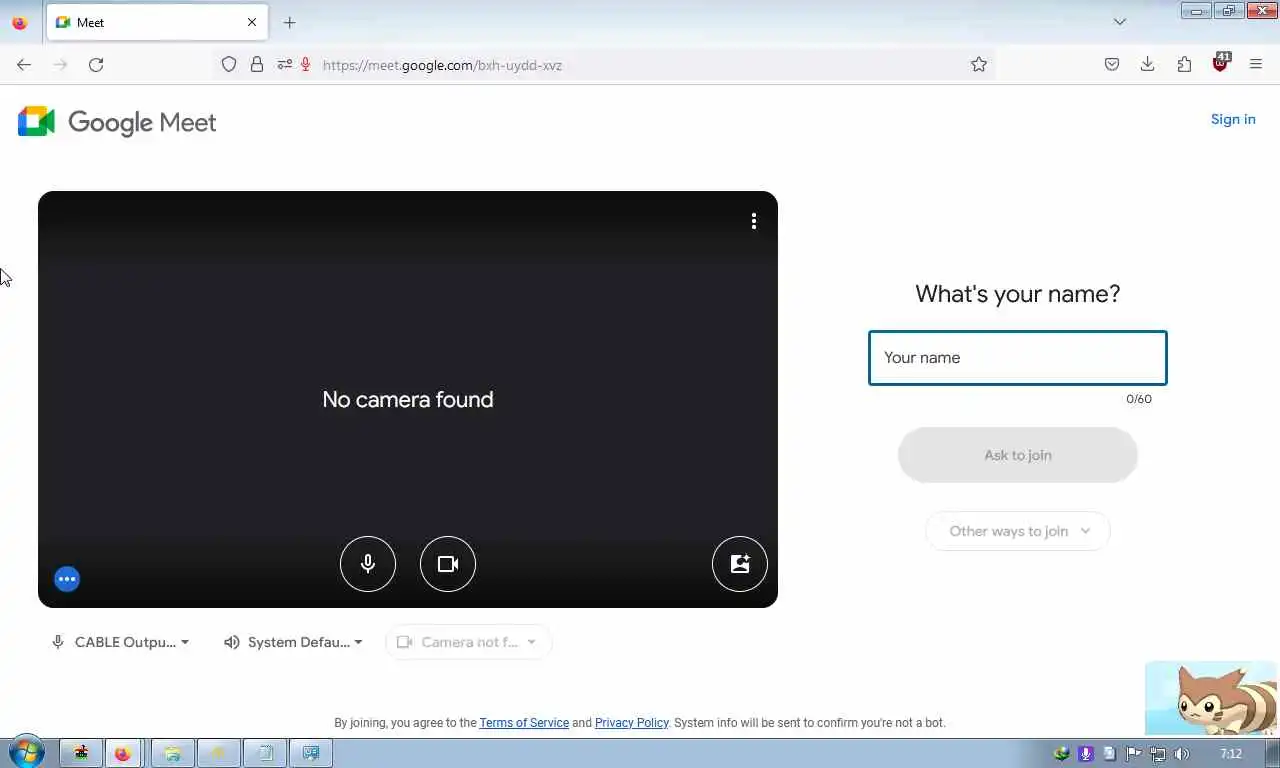The image size is (1280, 768).
Task: Expand Other ways to join
Action: tap(1018, 531)
